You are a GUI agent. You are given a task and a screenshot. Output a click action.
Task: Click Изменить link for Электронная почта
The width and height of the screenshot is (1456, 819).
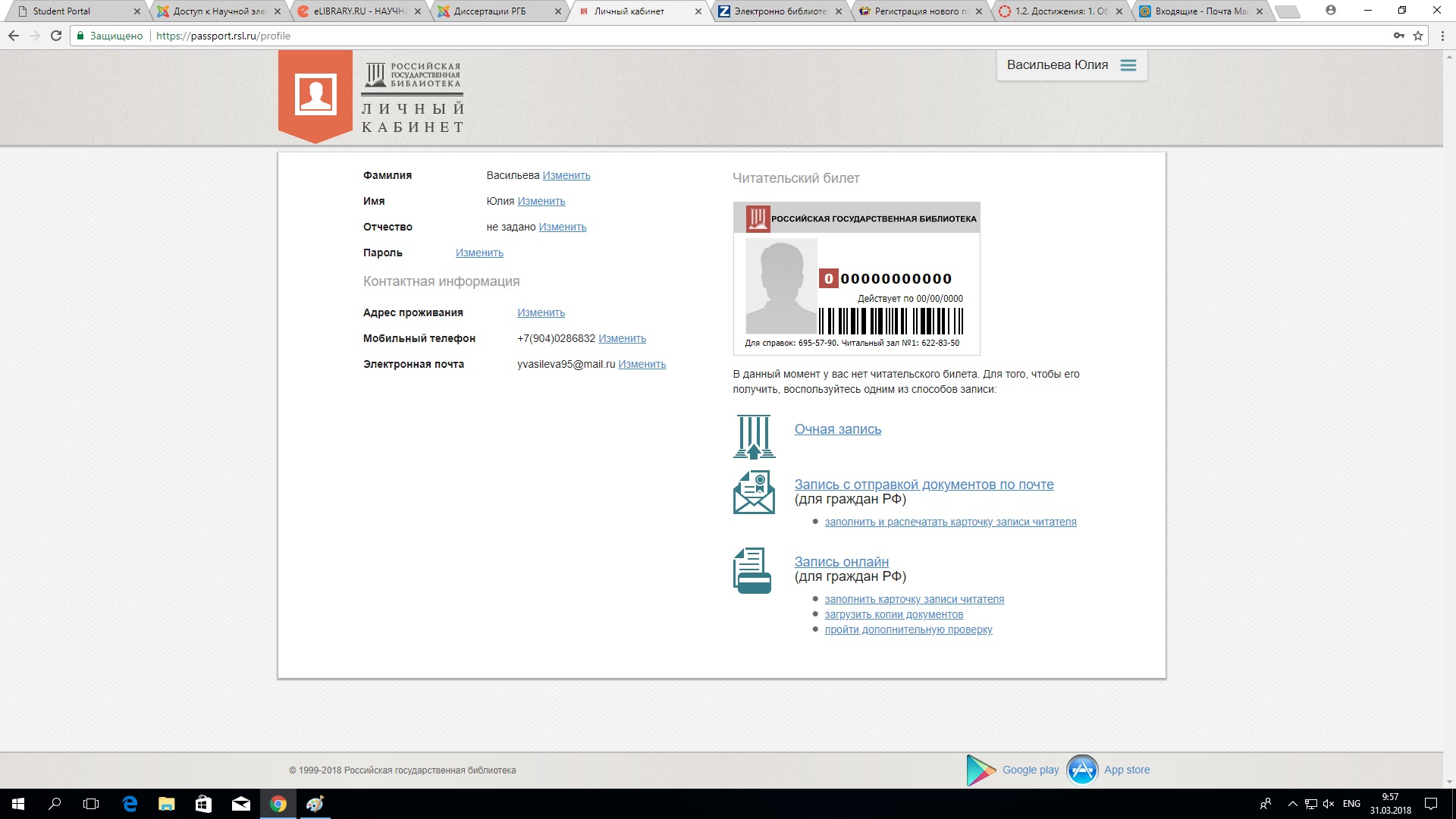pos(642,364)
